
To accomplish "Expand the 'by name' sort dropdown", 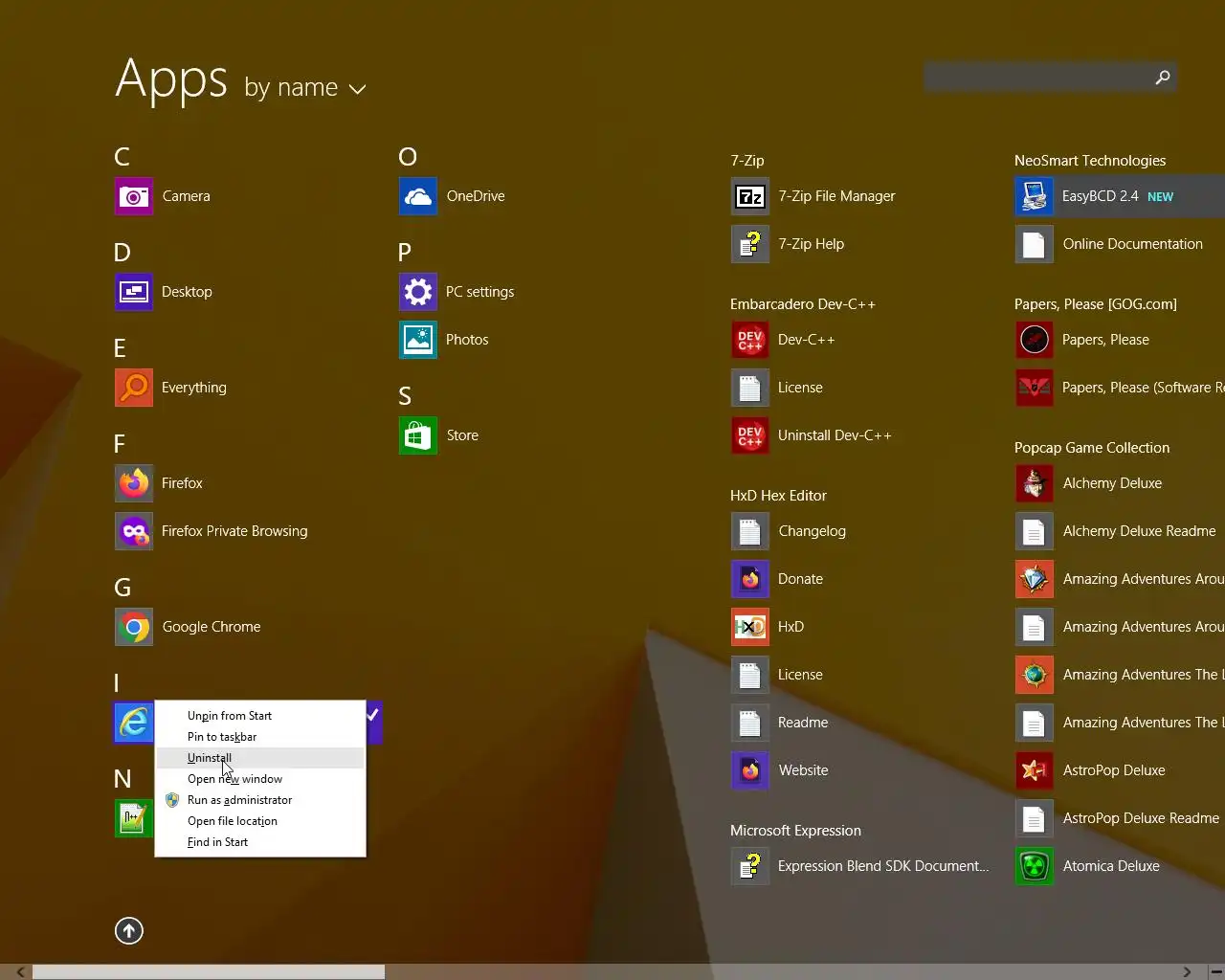I will [x=305, y=88].
